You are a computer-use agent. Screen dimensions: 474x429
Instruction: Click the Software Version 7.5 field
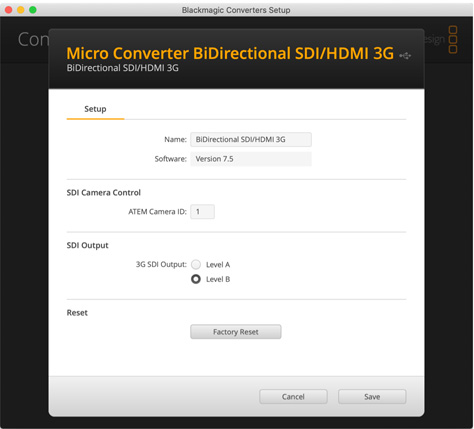[251, 159]
